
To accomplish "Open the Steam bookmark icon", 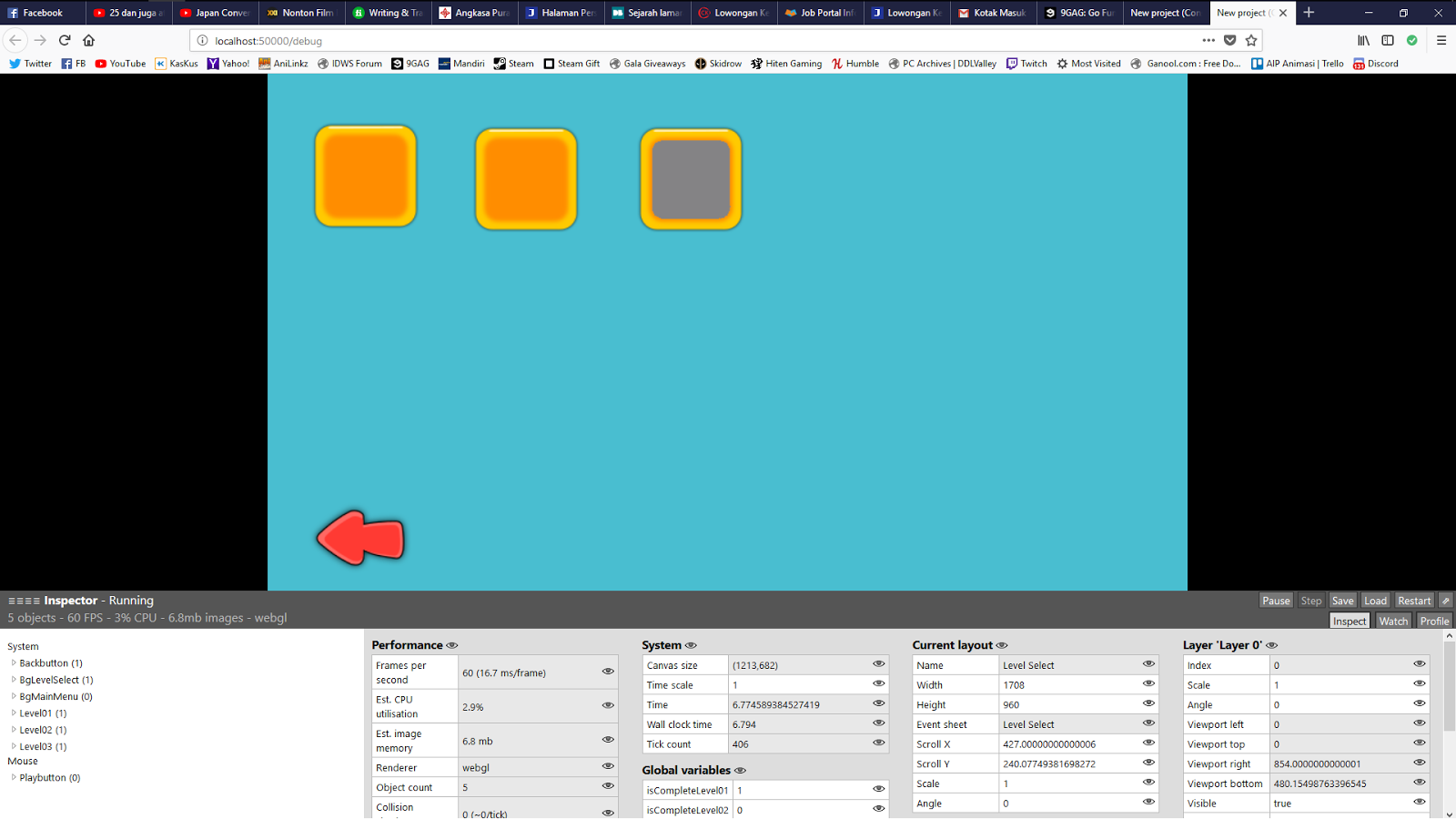I will coord(500,64).
